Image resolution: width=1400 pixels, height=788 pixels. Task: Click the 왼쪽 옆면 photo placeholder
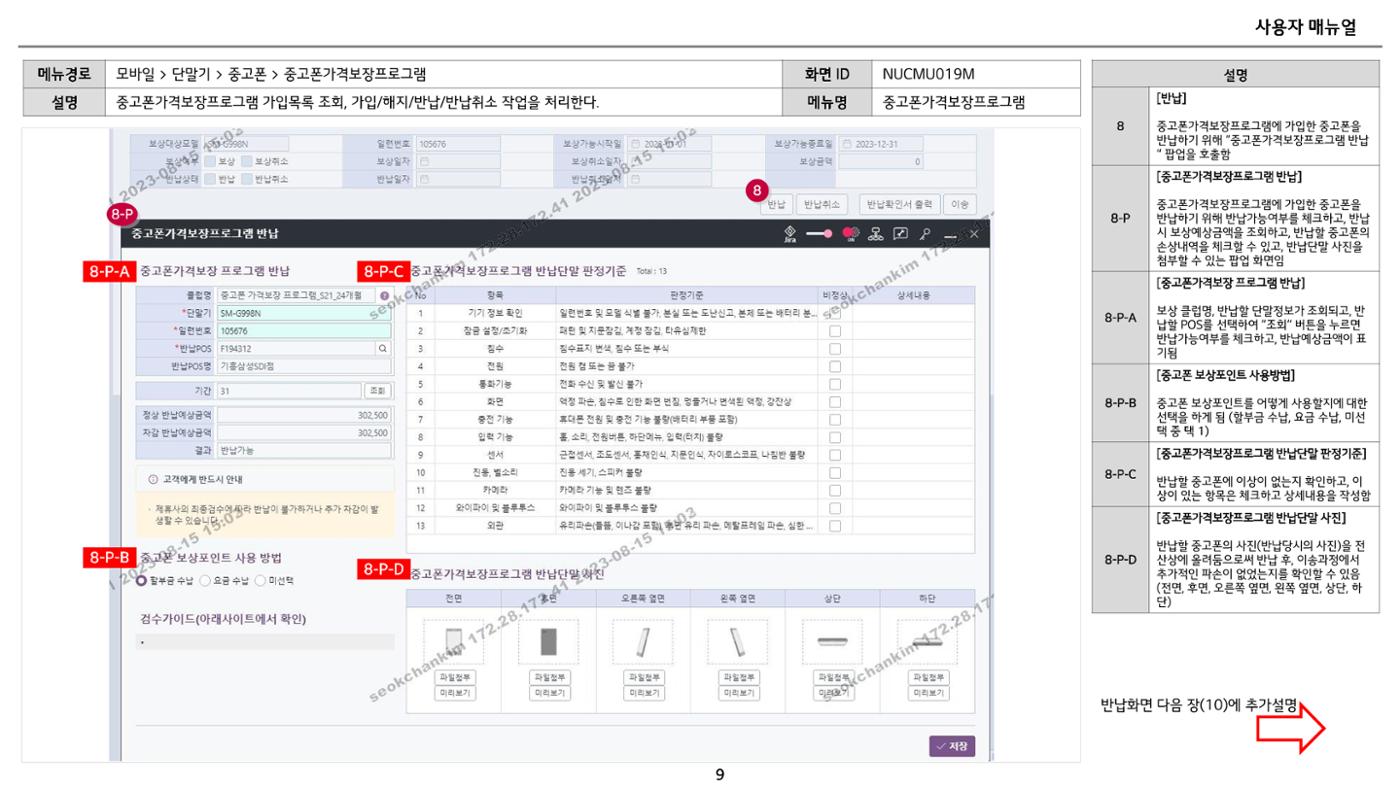[x=735, y=642]
